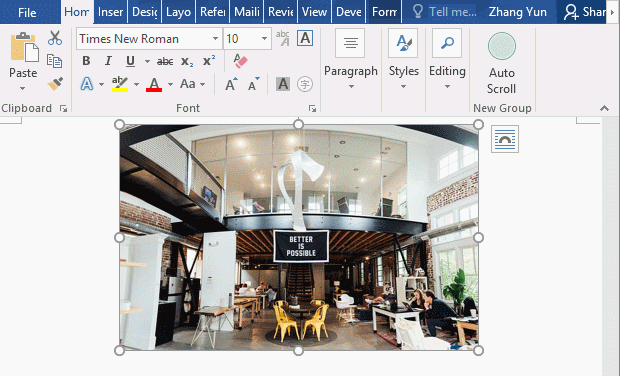Click the picture's top-middle resize handle

click(299, 125)
